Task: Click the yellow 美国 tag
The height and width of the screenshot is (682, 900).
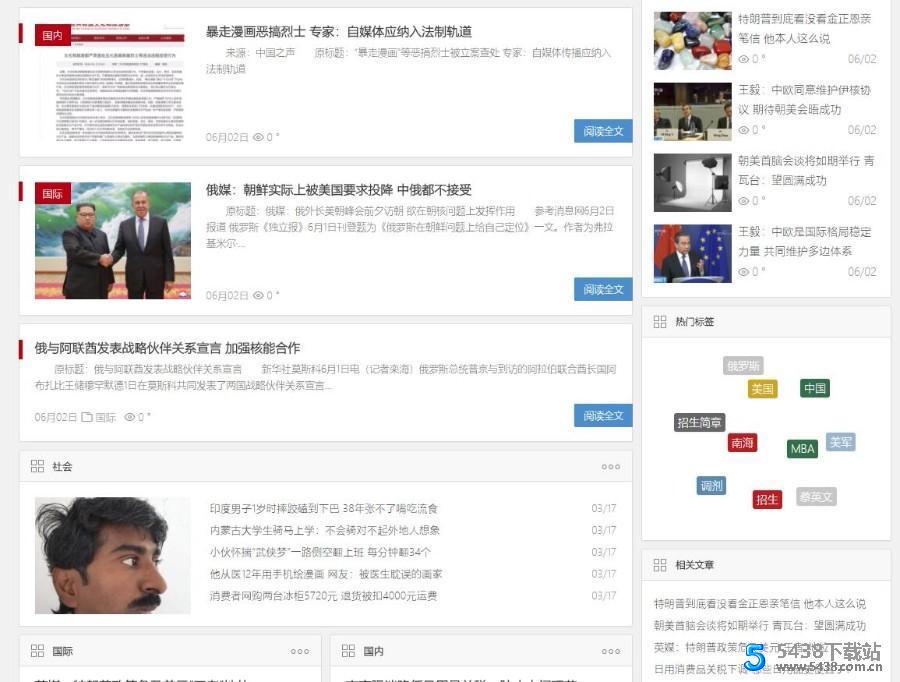Action: pos(762,389)
